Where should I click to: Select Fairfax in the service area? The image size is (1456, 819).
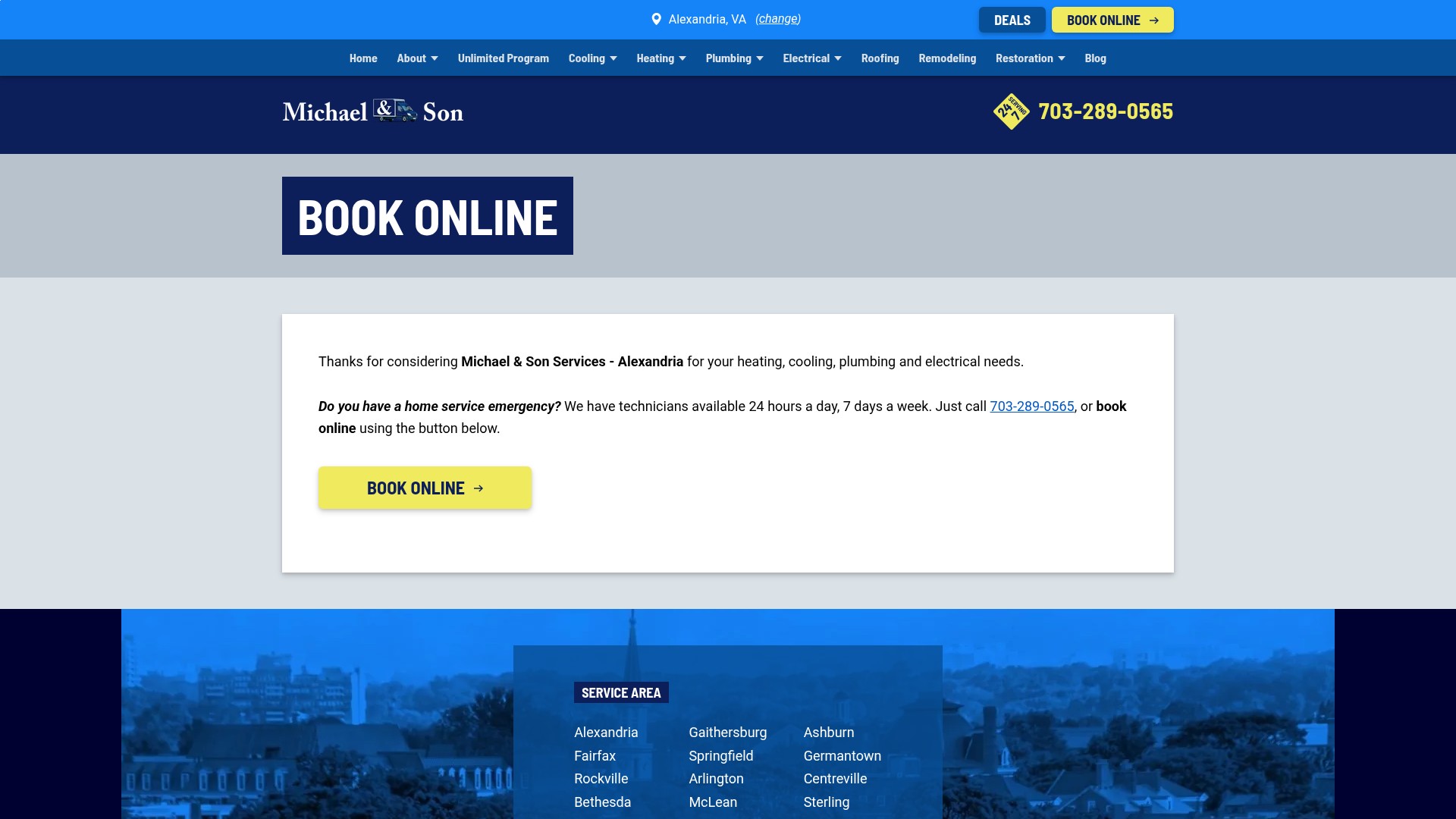point(595,756)
